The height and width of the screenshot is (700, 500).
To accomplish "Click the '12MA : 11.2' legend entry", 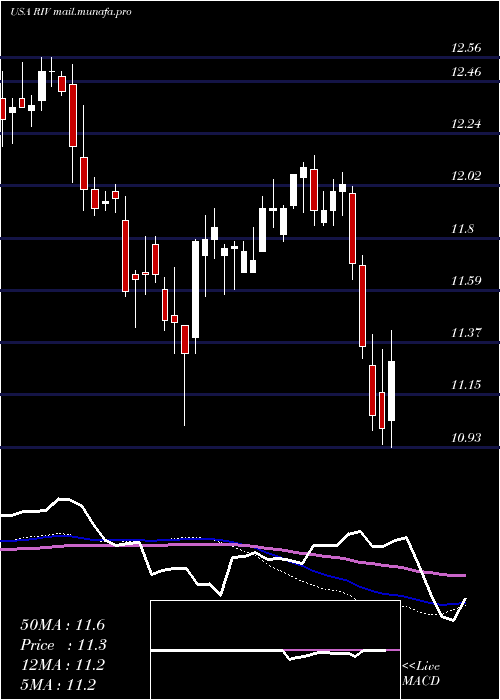I will (62, 665).
